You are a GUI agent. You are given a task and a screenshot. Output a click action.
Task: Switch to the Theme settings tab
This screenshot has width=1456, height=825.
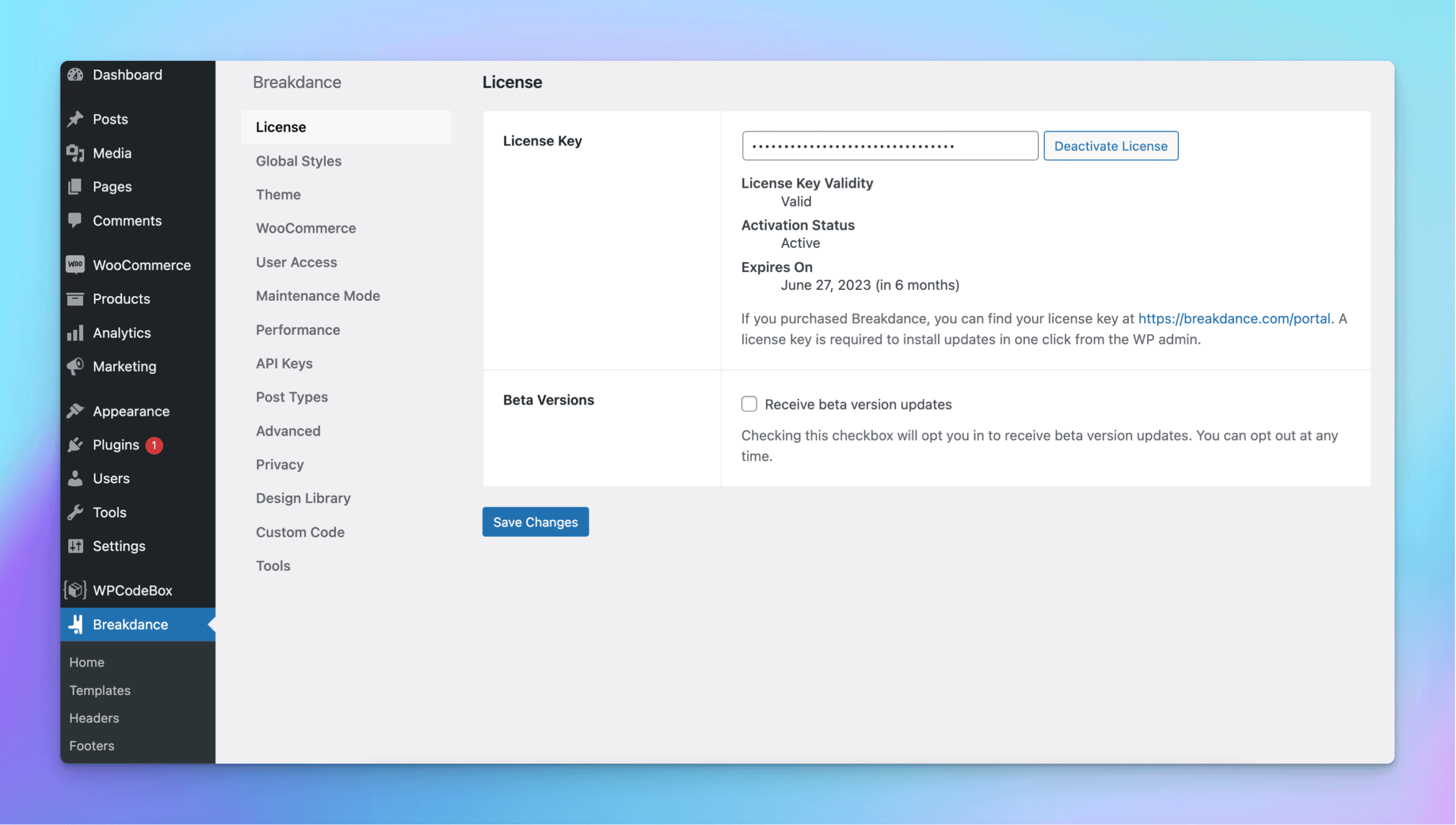coord(346,194)
